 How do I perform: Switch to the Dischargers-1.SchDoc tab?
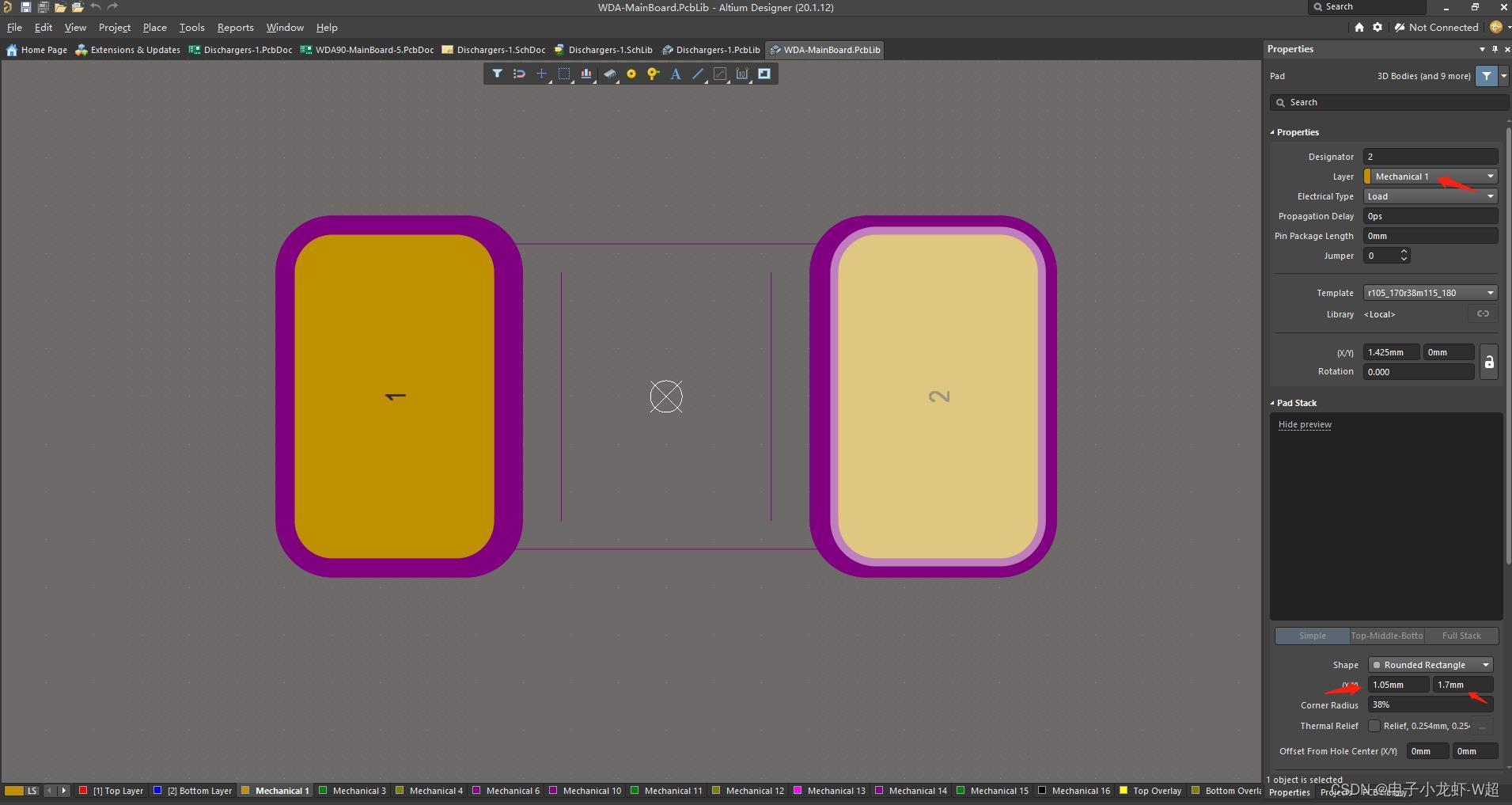click(x=494, y=49)
